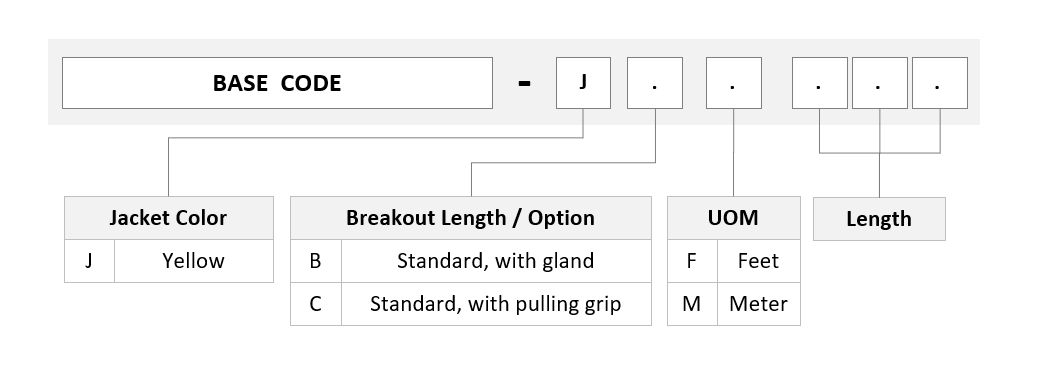
Task: Click the B option code cell
Action: pyautogui.click(x=316, y=261)
